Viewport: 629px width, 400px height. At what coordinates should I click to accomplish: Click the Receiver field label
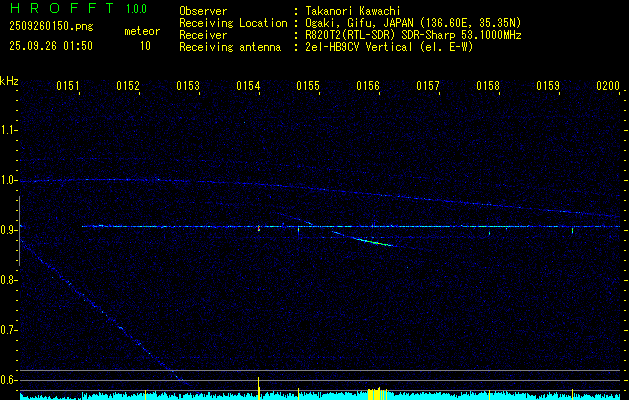(203, 35)
